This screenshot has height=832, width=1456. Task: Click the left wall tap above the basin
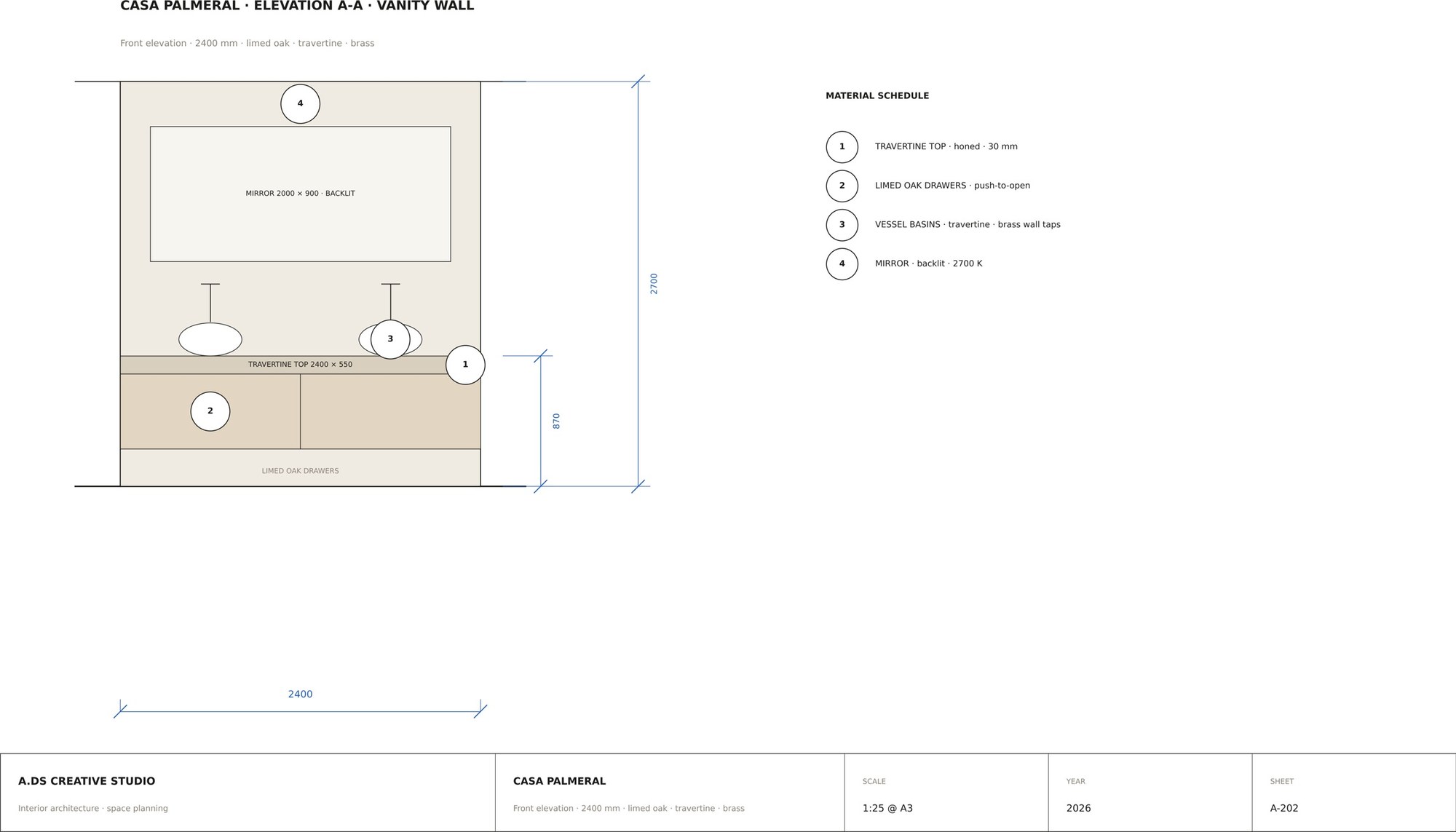210,302
